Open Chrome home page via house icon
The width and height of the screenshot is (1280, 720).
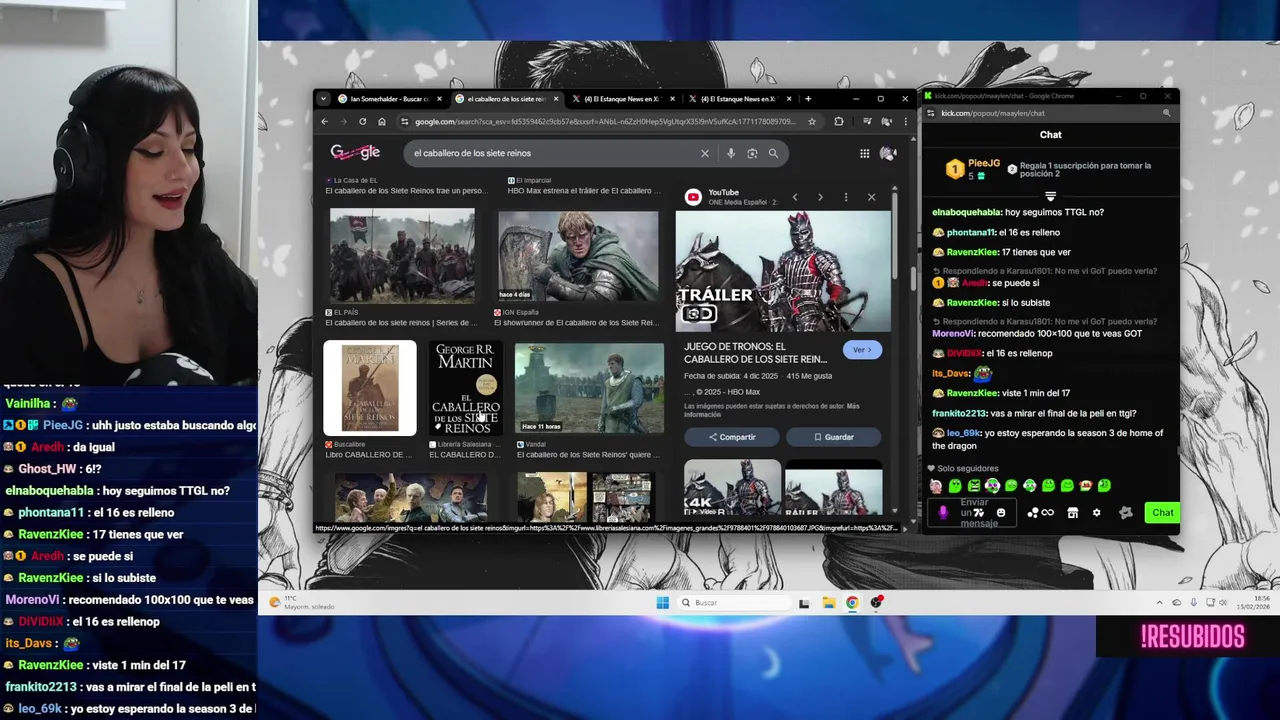click(x=381, y=121)
